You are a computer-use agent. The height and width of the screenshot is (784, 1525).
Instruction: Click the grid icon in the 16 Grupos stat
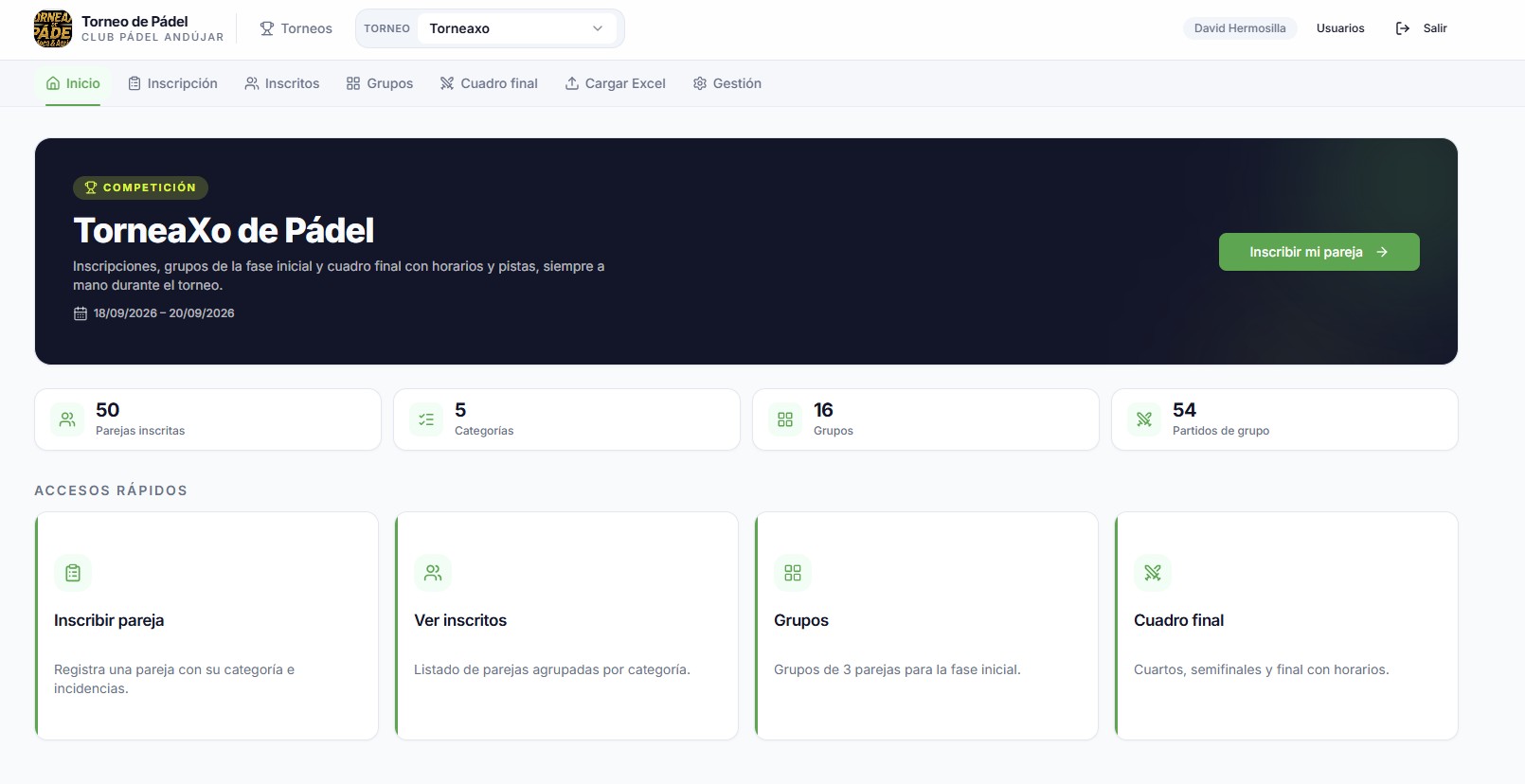(785, 419)
